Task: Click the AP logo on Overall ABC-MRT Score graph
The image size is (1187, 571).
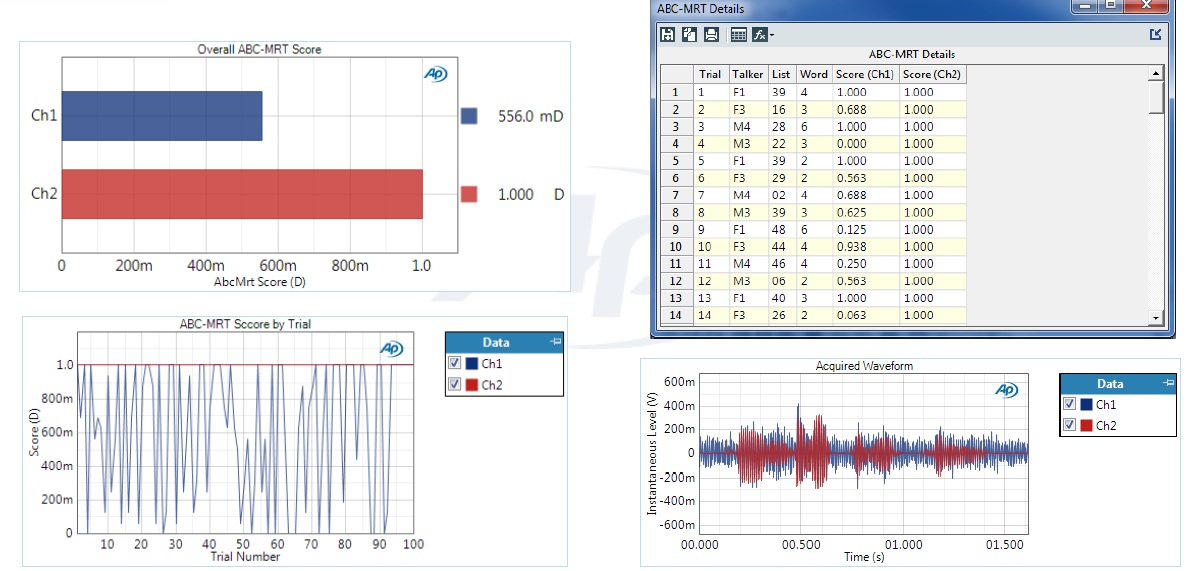Action: [435, 73]
